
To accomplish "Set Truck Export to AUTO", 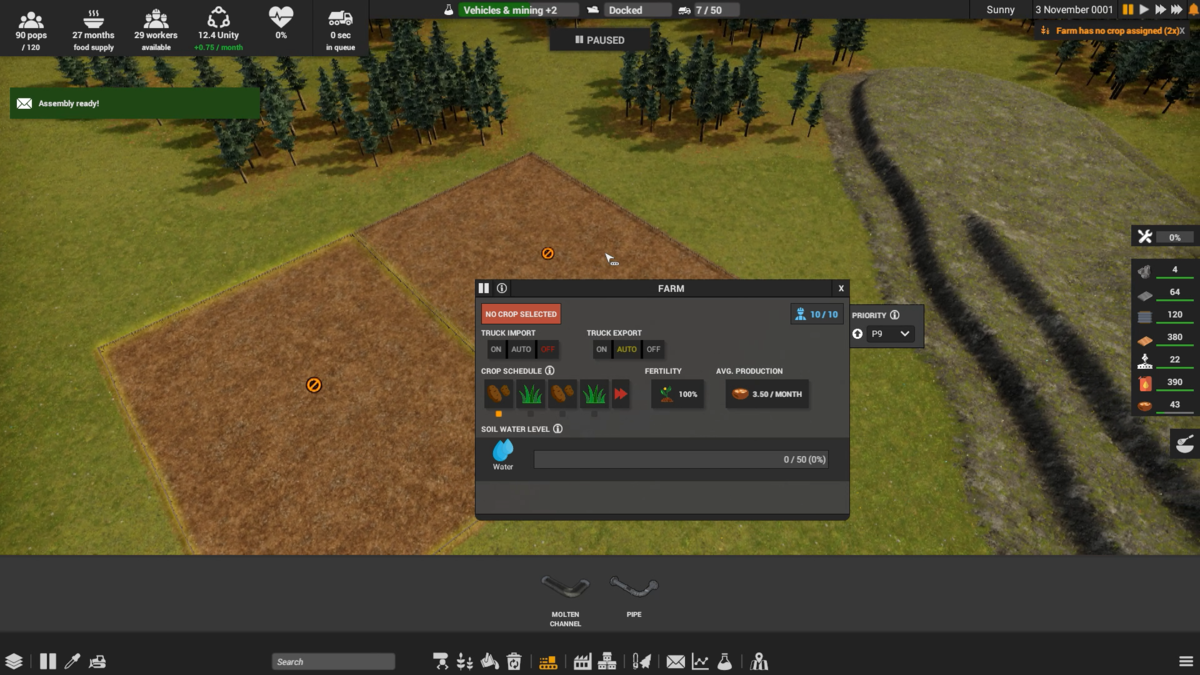I will [x=627, y=349].
